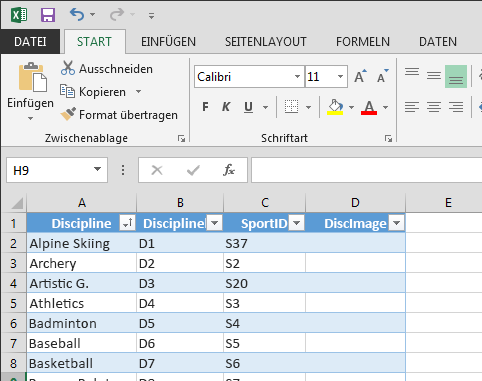
Task: Click the Excel application icon
Action: pyautogui.click(x=19, y=15)
